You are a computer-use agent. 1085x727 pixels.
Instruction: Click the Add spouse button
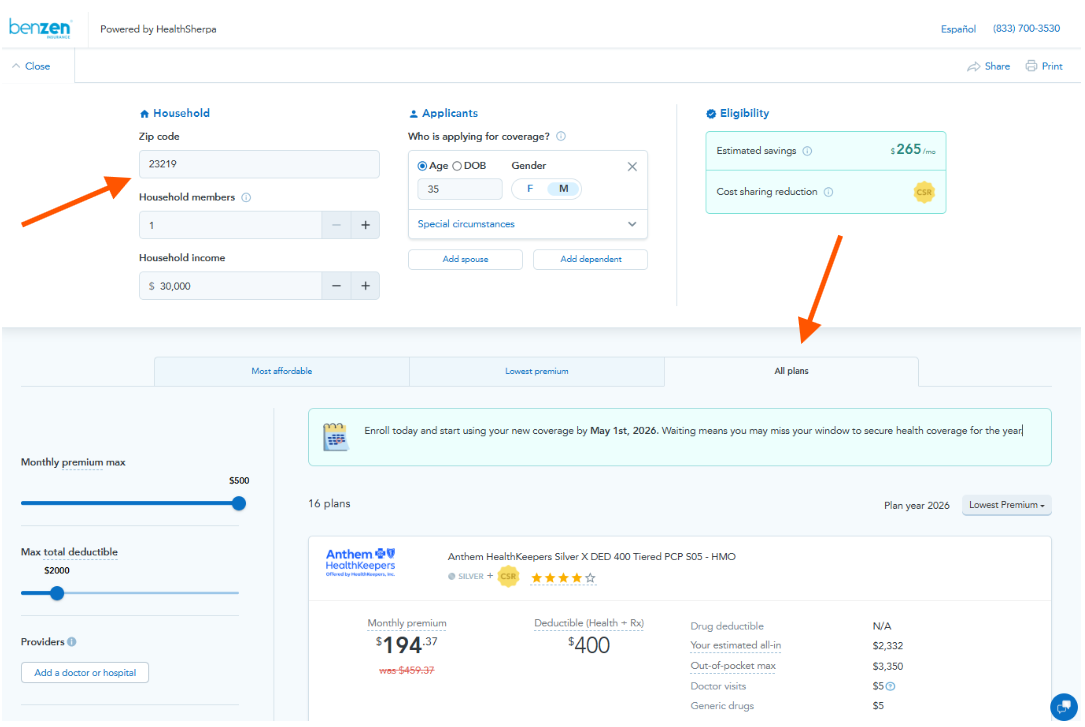[x=465, y=260]
